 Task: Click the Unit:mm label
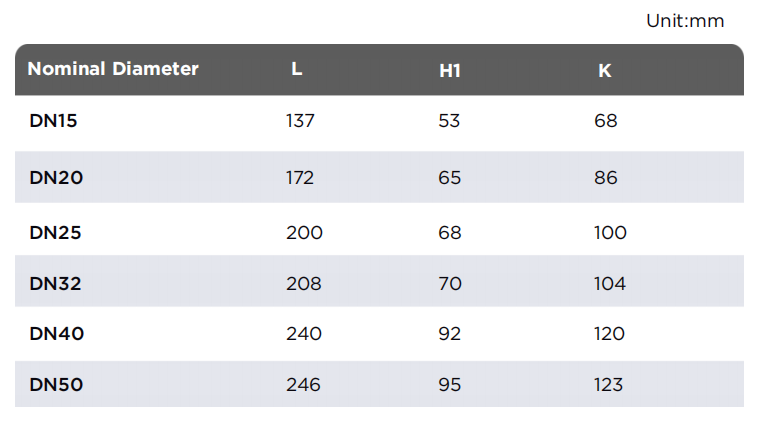pyautogui.click(x=685, y=21)
